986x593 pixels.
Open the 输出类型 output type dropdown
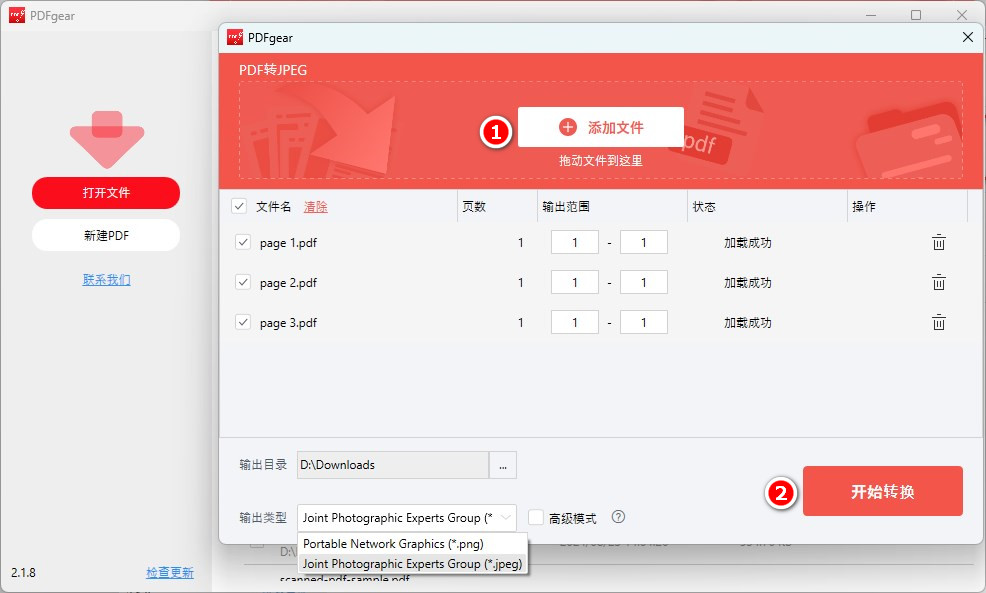point(406,517)
